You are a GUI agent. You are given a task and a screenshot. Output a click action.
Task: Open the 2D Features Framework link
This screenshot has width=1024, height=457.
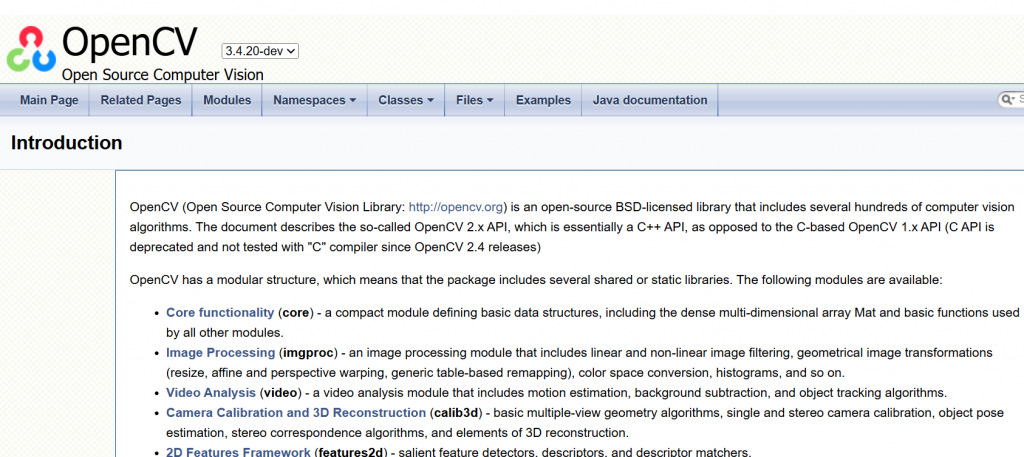tap(238, 452)
